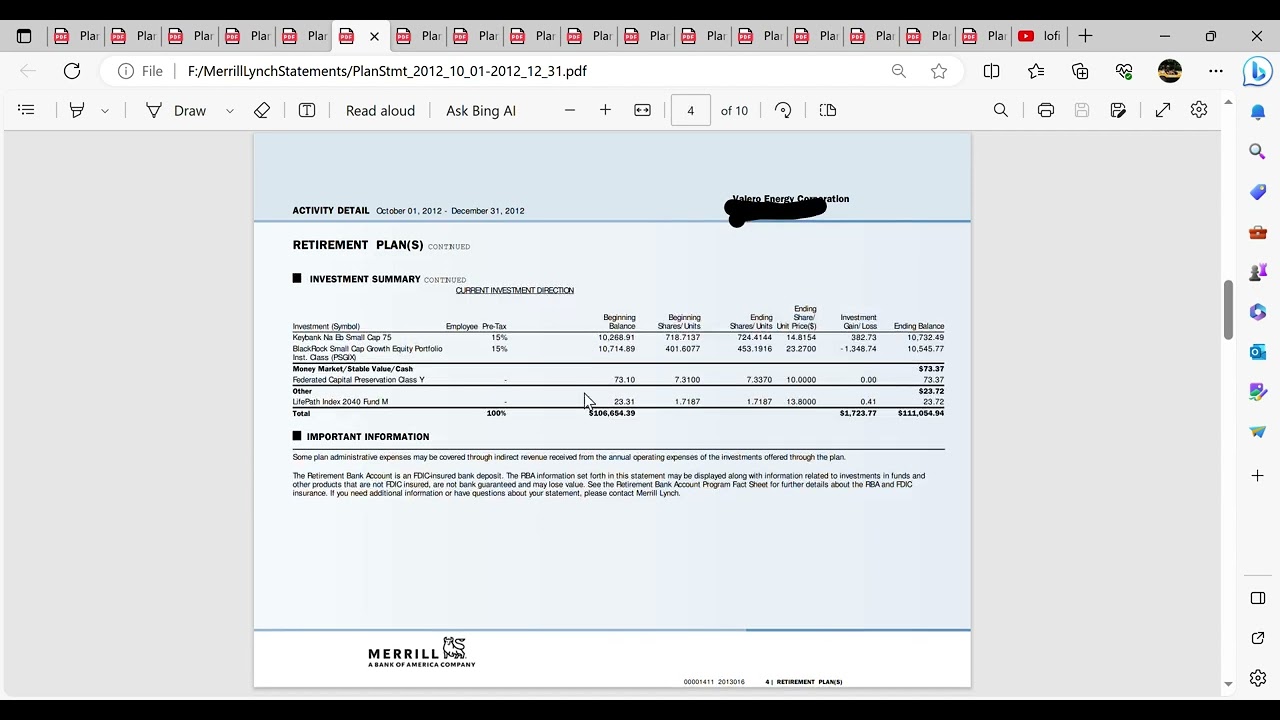Open PDF toolbar settings gear
The width and height of the screenshot is (1280, 720).
tap(1199, 110)
